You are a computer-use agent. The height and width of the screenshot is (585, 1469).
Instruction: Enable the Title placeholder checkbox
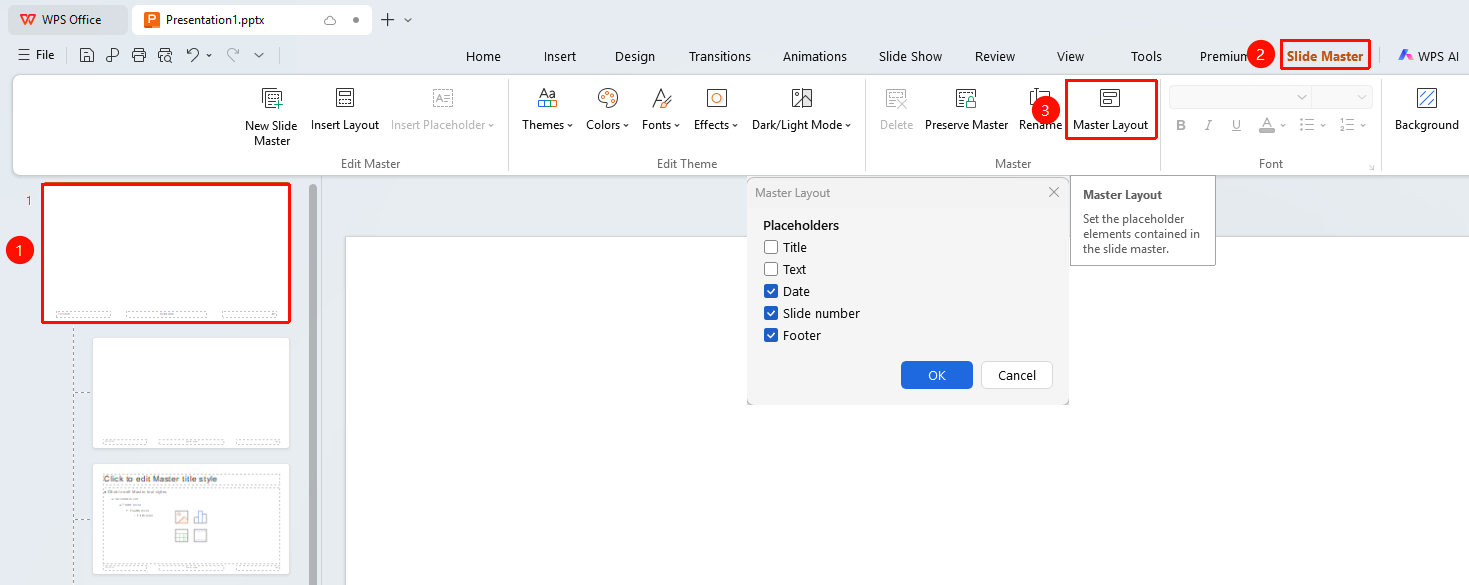(x=771, y=247)
